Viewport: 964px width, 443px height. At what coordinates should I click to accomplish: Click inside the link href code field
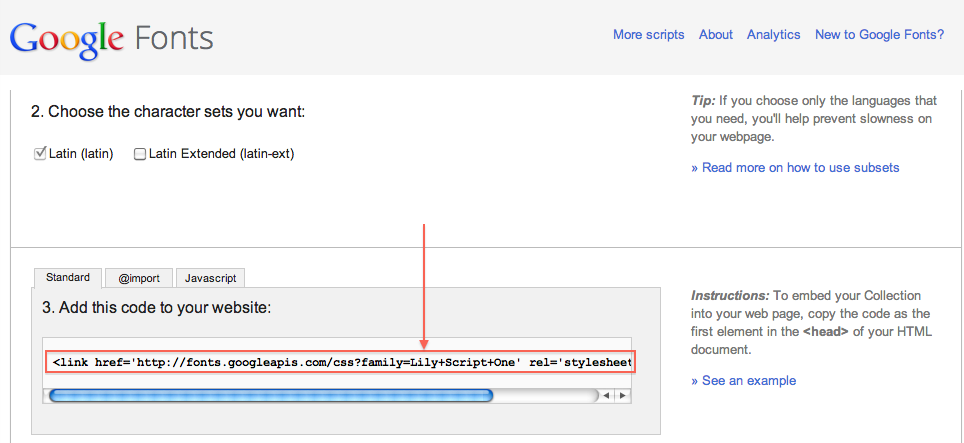point(340,361)
